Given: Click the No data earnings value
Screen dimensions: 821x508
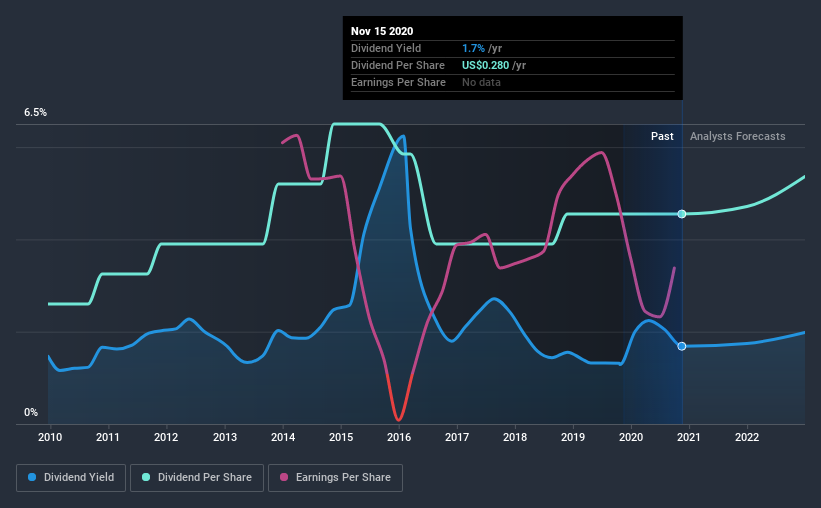Looking at the screenshot, I should 481,82.
